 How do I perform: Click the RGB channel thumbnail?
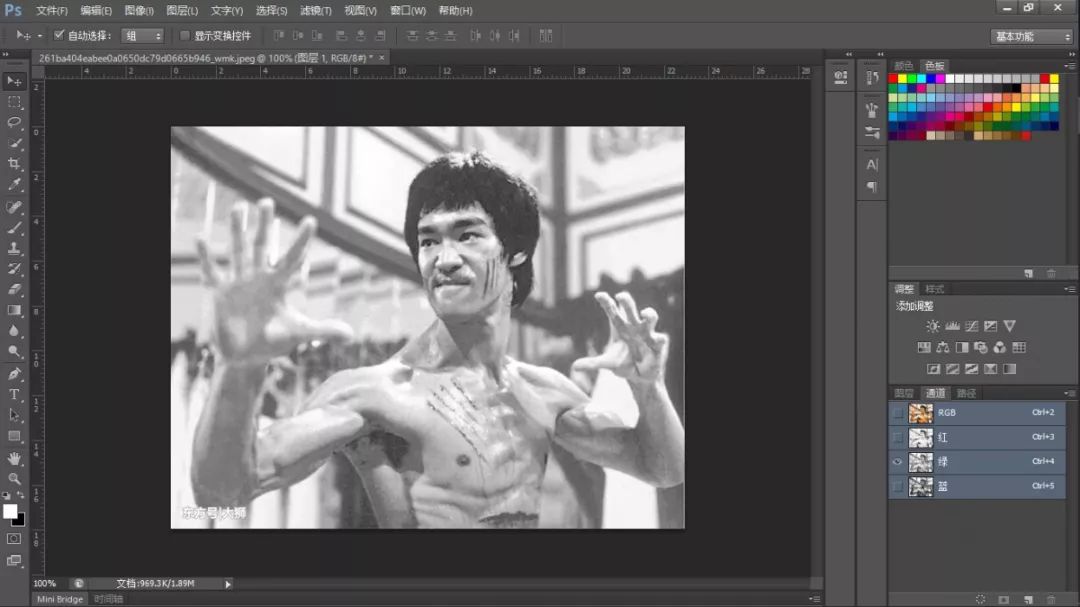(920, 413)
